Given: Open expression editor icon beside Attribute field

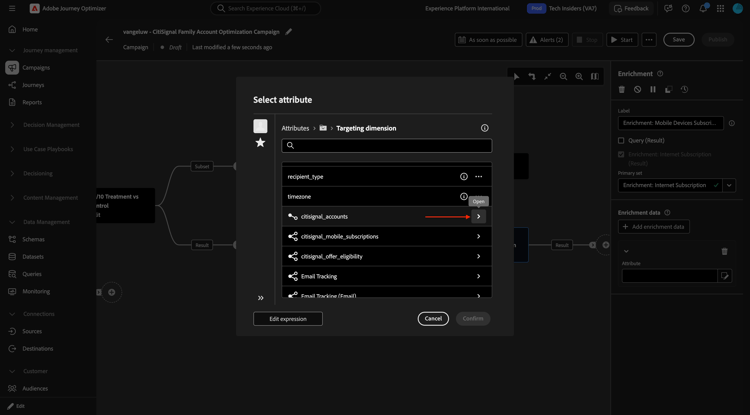Looking at the screenshot, I should (725, 276).
